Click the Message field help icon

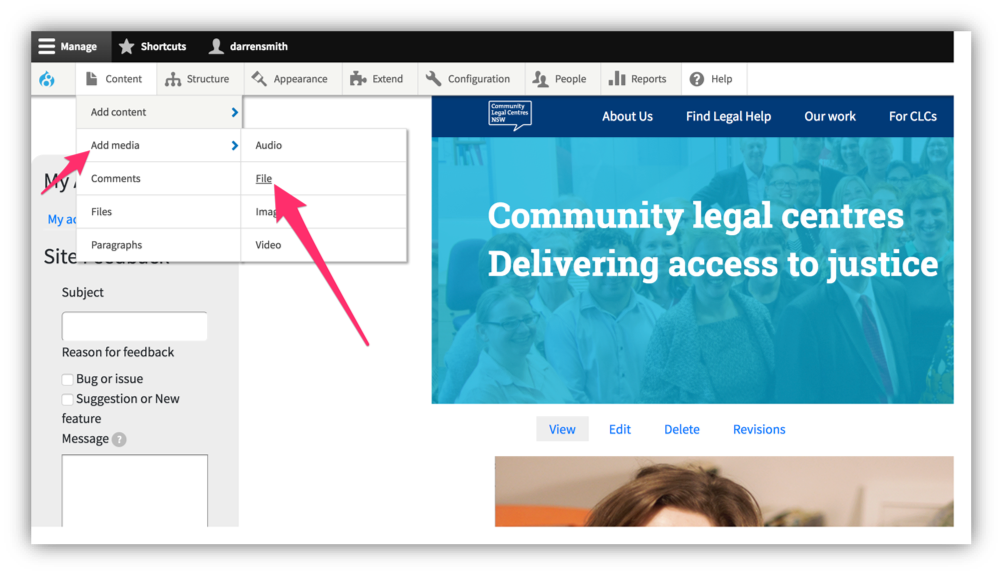pyautogui.click(x=119, y=439)
